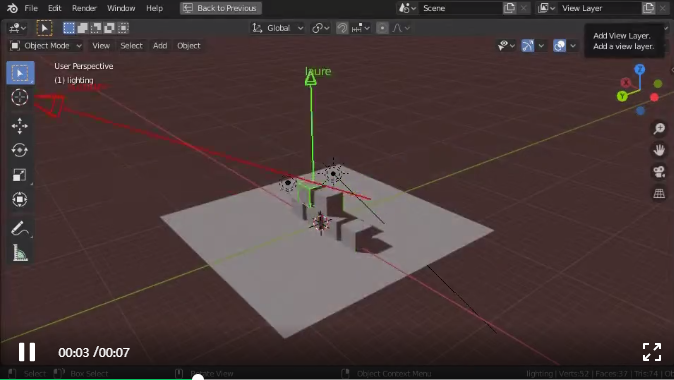
Task: Toggle snapping magnet button
Action: pos(342,28)
